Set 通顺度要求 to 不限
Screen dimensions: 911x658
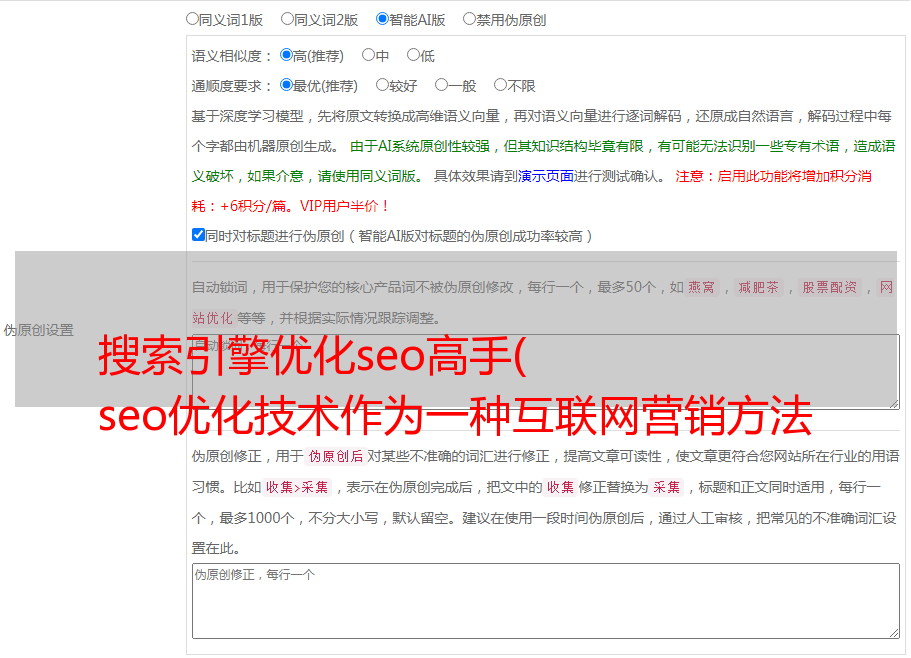point(500,85)
